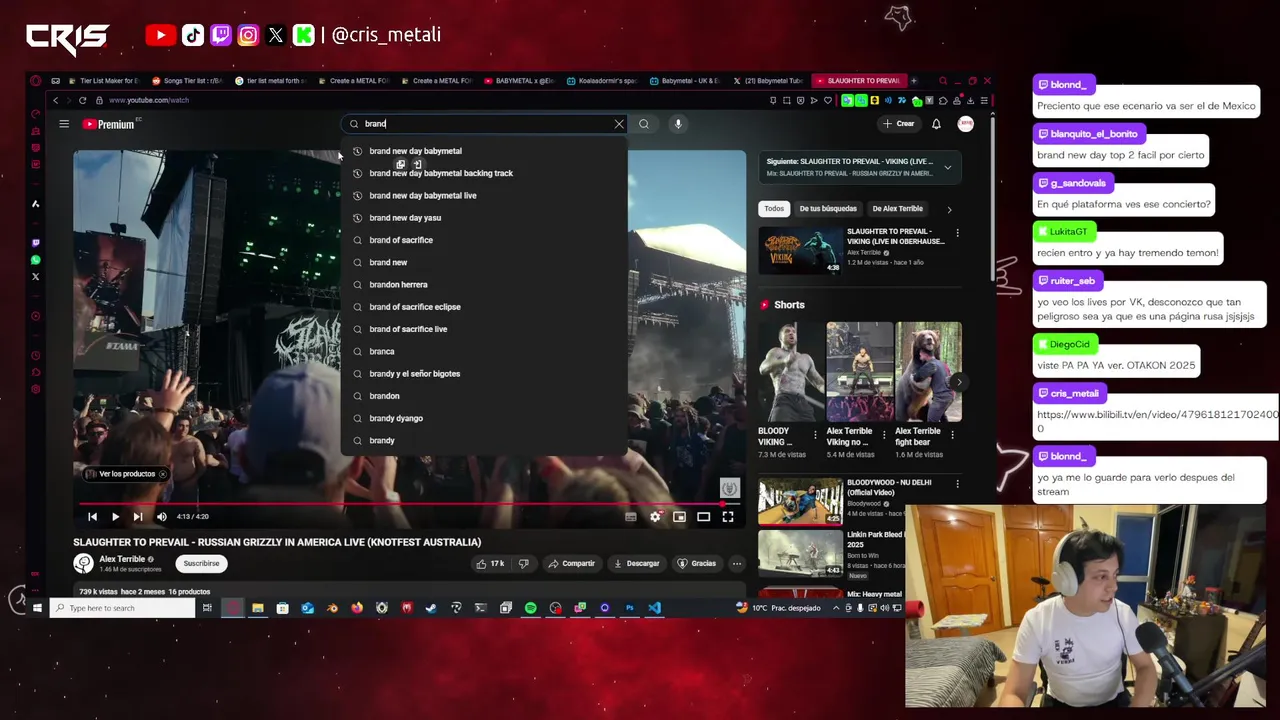Choose the 'brandy dyango' suggestion
Screen dimensions: 1280x720
[484, 418]
